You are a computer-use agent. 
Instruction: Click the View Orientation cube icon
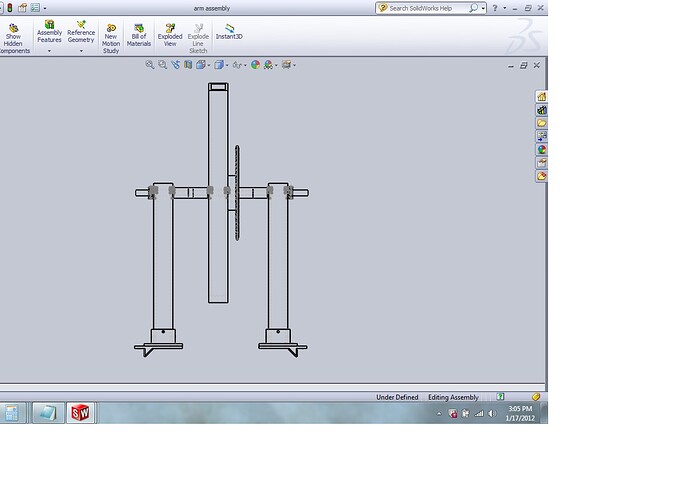point(201,65)
